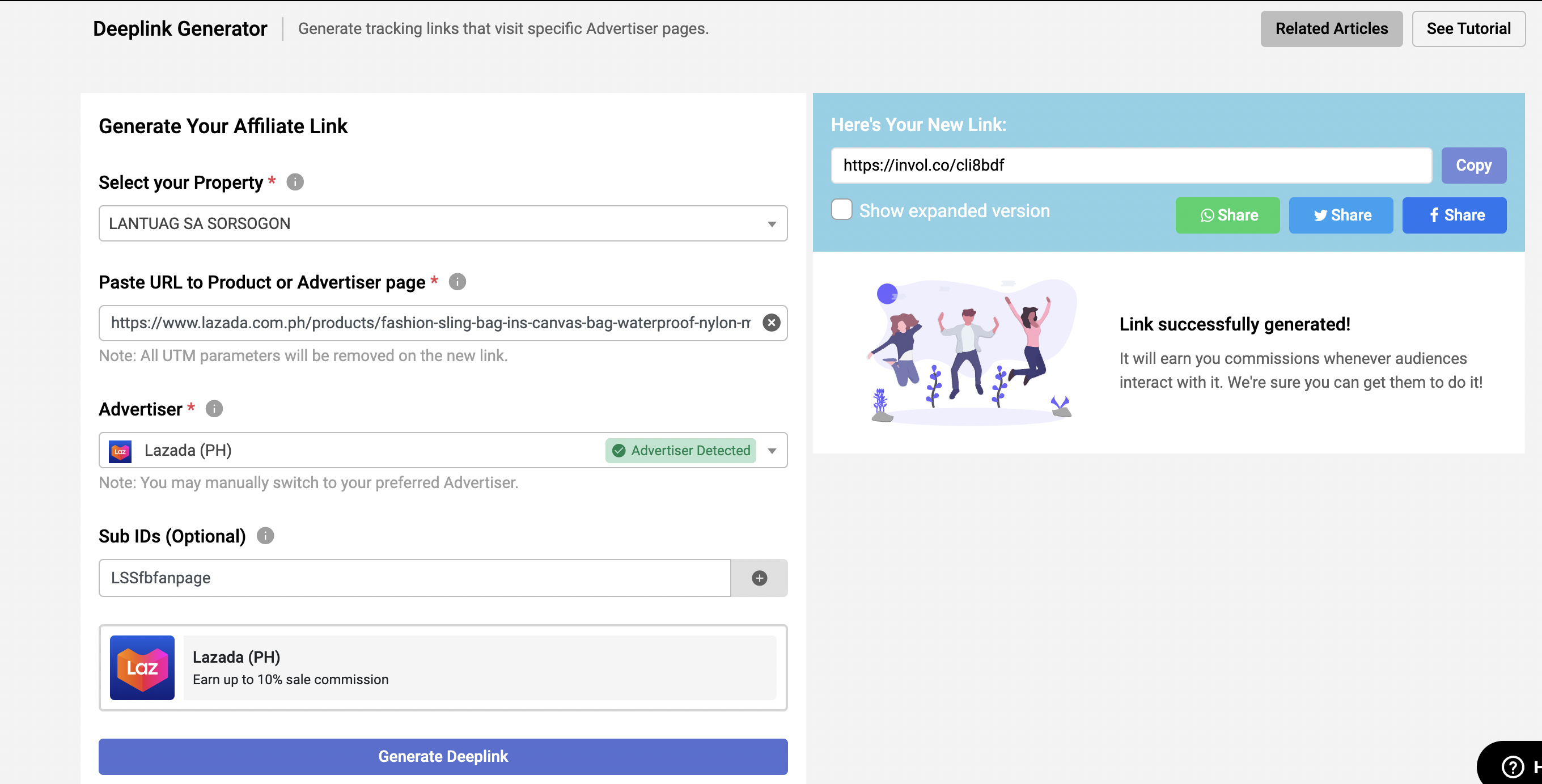The height and width of the screenshot is (784, 1542).
Task: Clear the pasted Lazada URL field
Action: (x=771, y=323)
